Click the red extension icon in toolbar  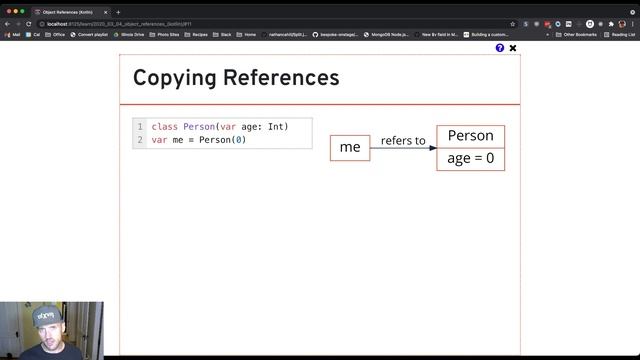coord(547,24)
